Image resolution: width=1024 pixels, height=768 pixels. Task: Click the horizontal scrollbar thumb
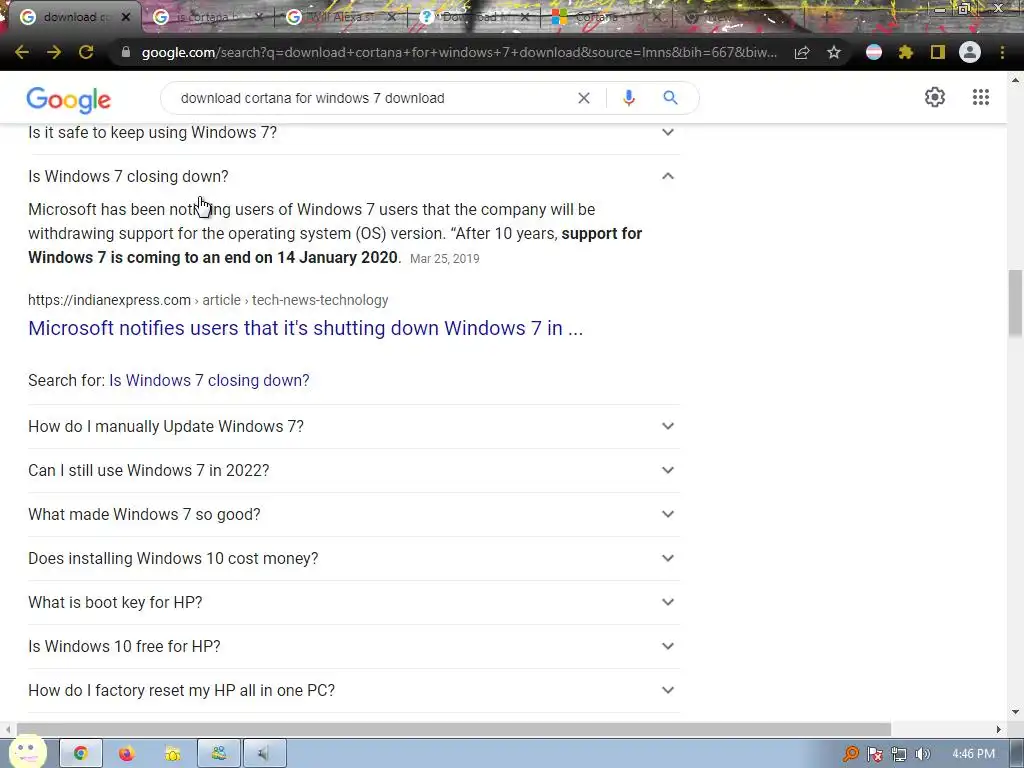pyautogui.click(x=454, y=729)
